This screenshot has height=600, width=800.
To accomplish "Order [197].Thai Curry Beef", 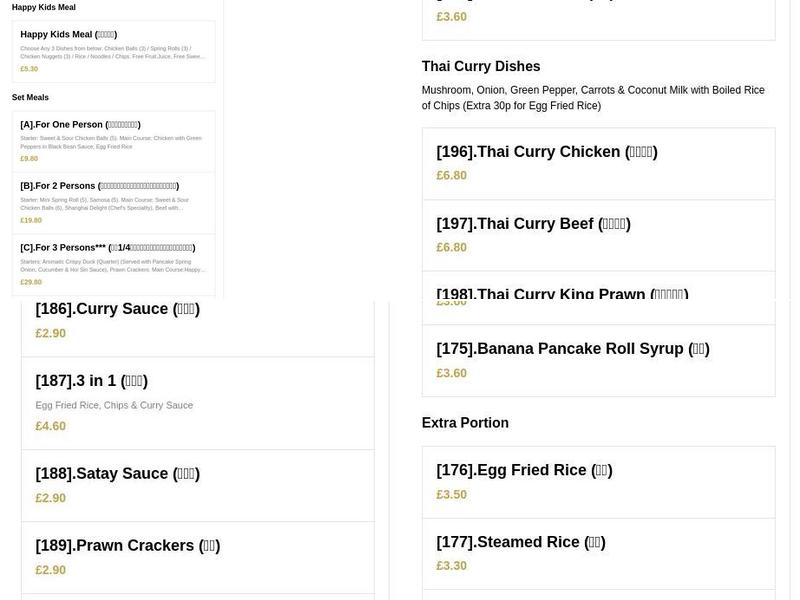I will point(533,223).
